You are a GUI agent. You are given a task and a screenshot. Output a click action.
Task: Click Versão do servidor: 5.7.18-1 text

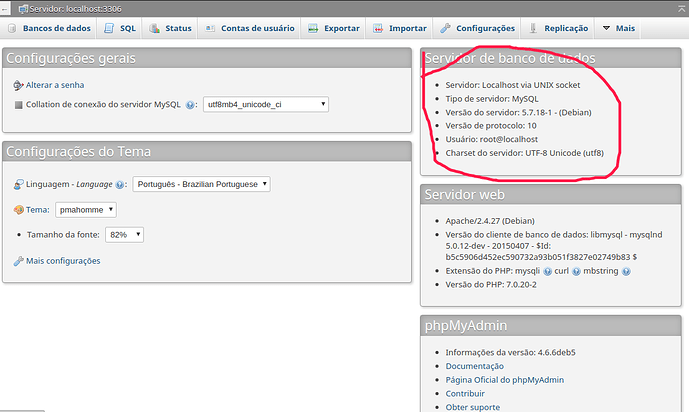[x=519, y=112]
